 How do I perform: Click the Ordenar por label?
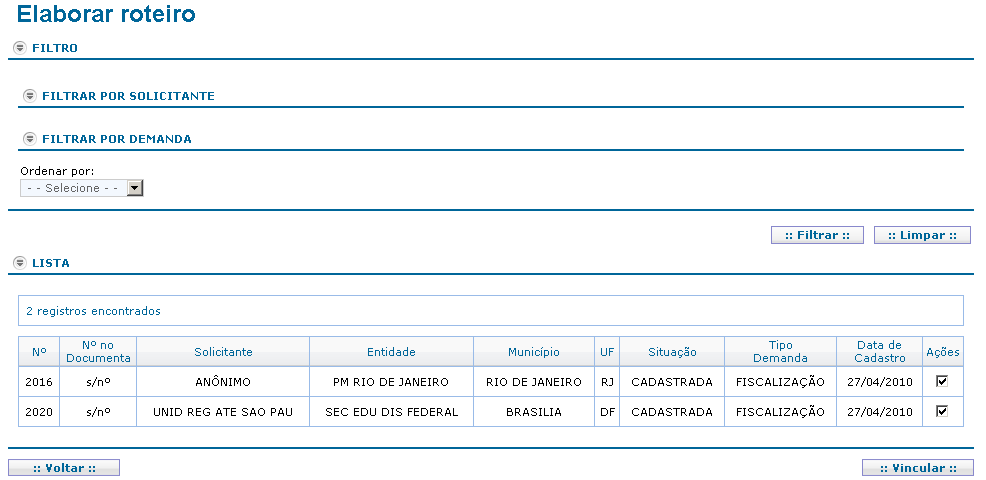pyautogui.click(x=57, y=171)
